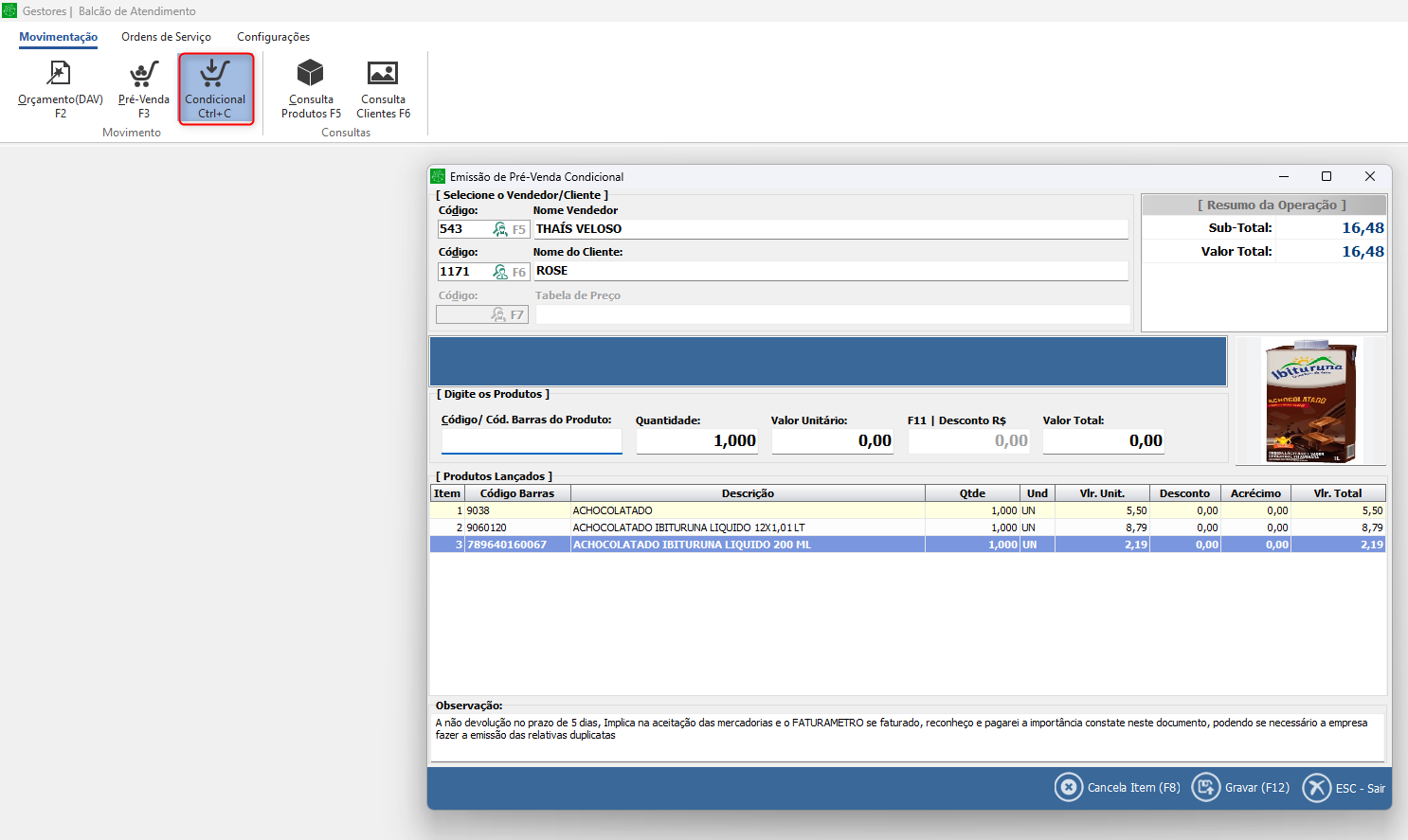Click the Quantidade field
Viewport: 1408px width, 840px height.
pyautogui.click(x=696, y=441)
